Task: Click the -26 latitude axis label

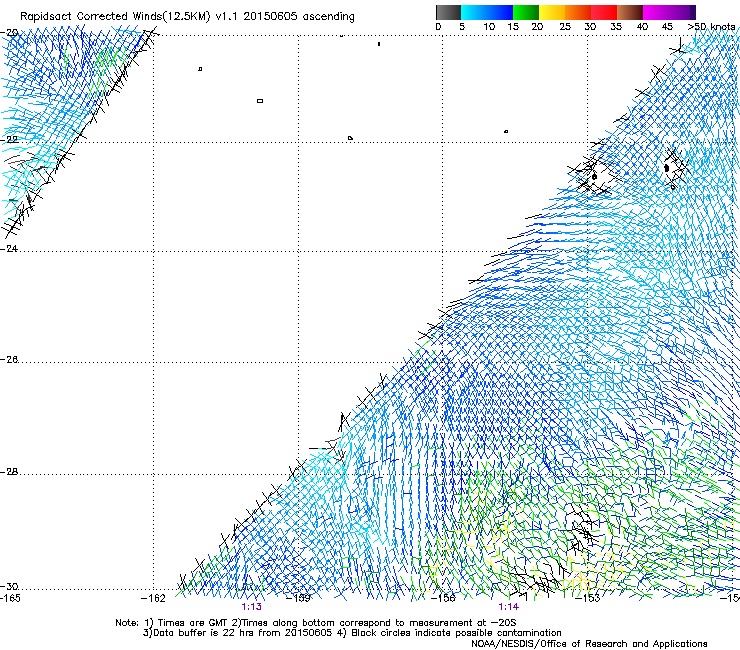Action: point(9,360)
